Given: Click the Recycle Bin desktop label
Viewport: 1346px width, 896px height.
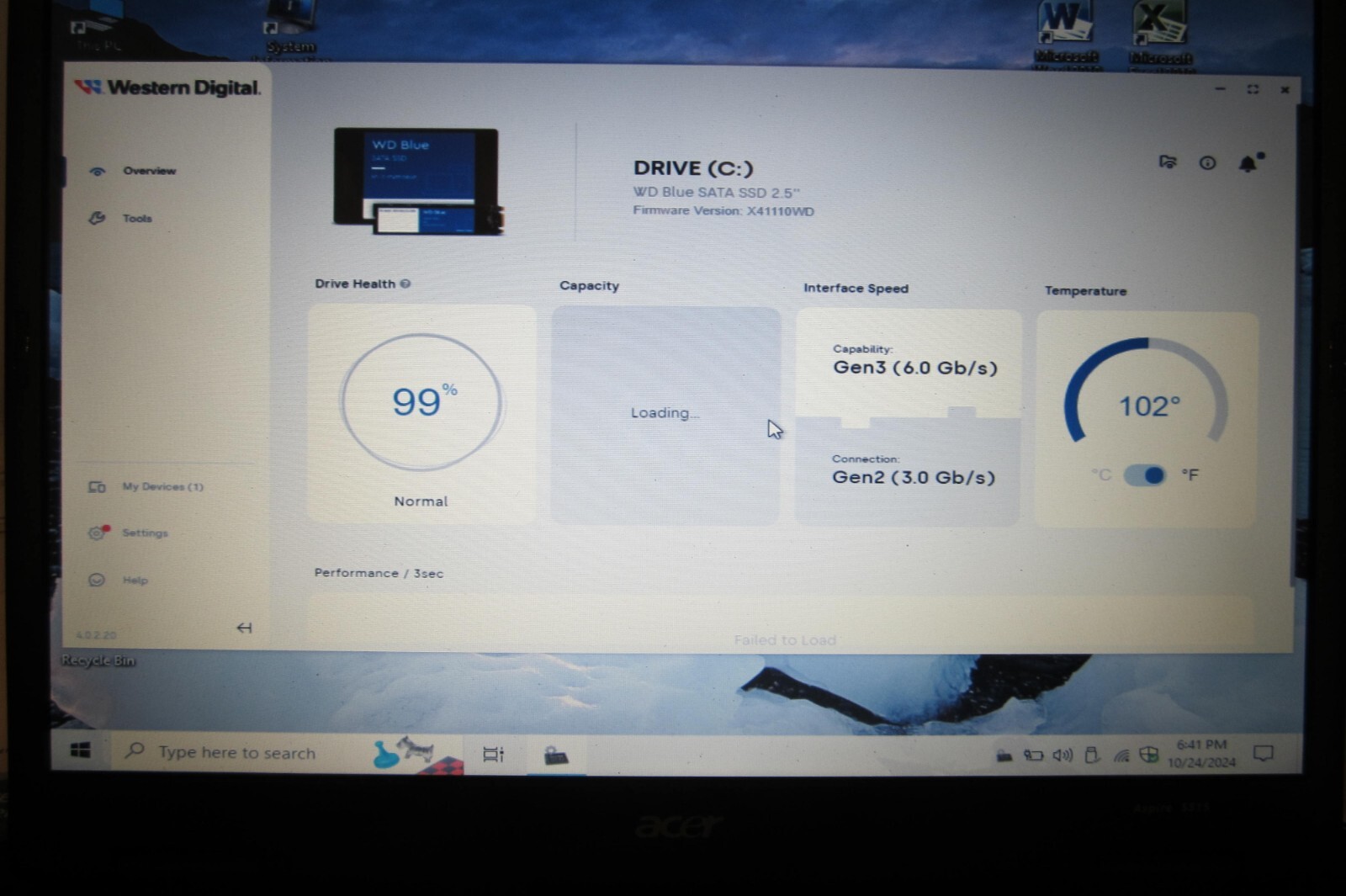Looking at the screenshot, I should point(98,661).
